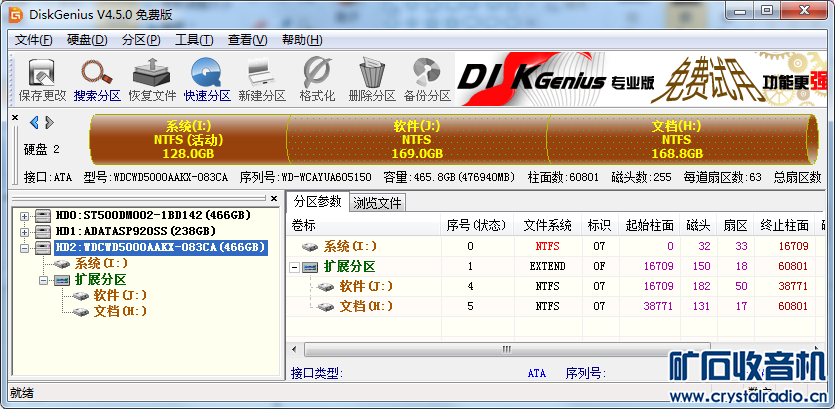
Task: Click the 起始柱面 column header
Action: coord(649,226)
